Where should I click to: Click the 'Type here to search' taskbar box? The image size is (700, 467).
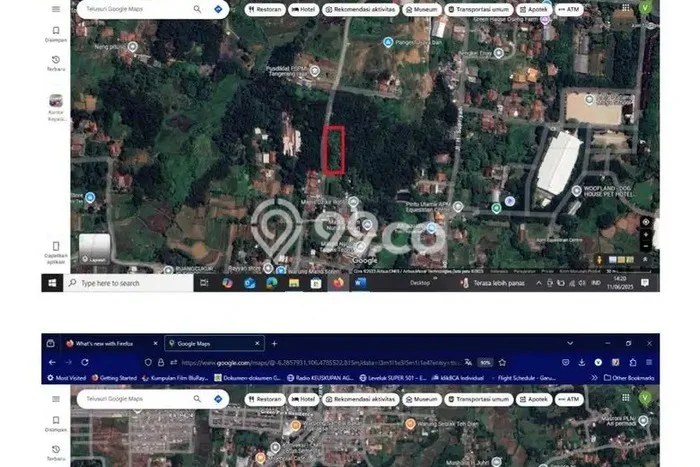point(129,283)
